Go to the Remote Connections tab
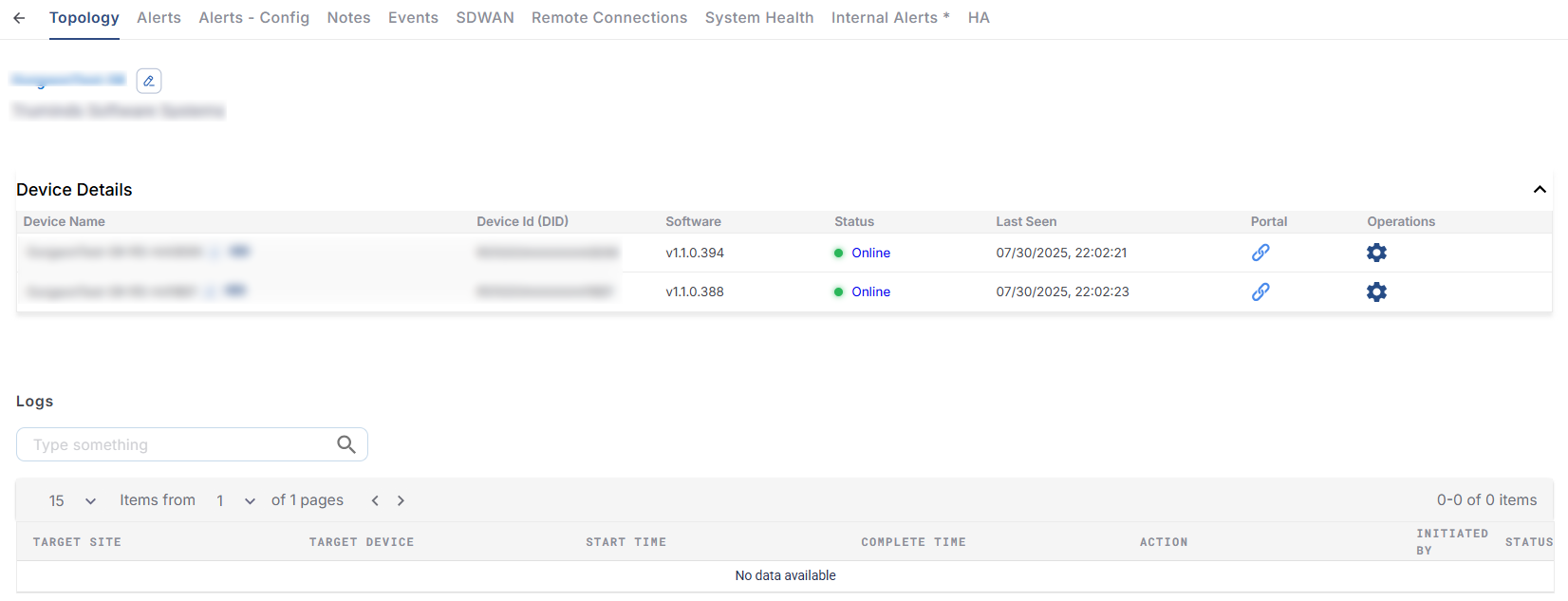Image resolution: width=1568 pixels, height=601 pixels. click(x=608, y=18)
